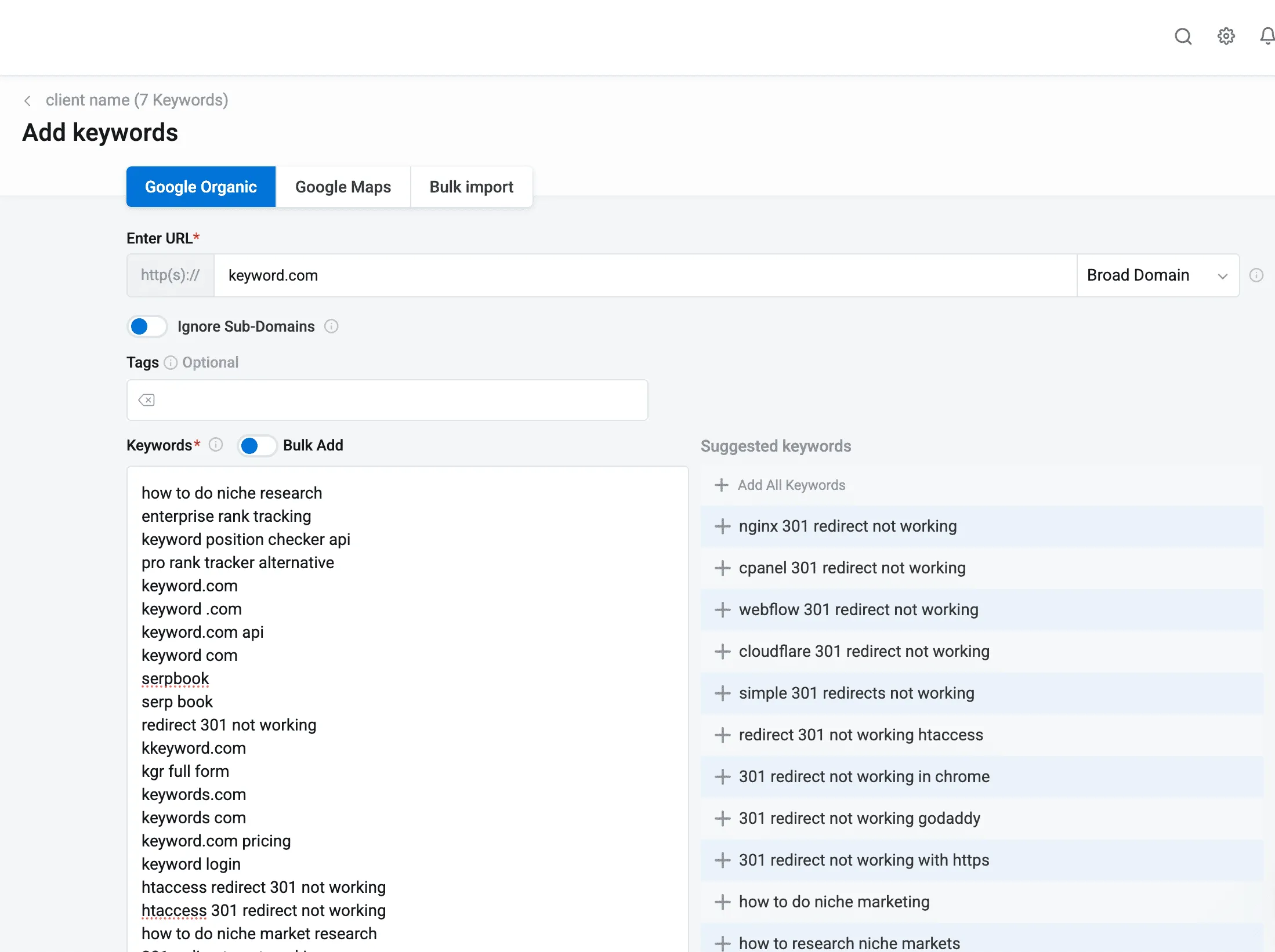The image size is (1275, 952).
Task: Open the notifications bell icon
Action: point(1266,37)
